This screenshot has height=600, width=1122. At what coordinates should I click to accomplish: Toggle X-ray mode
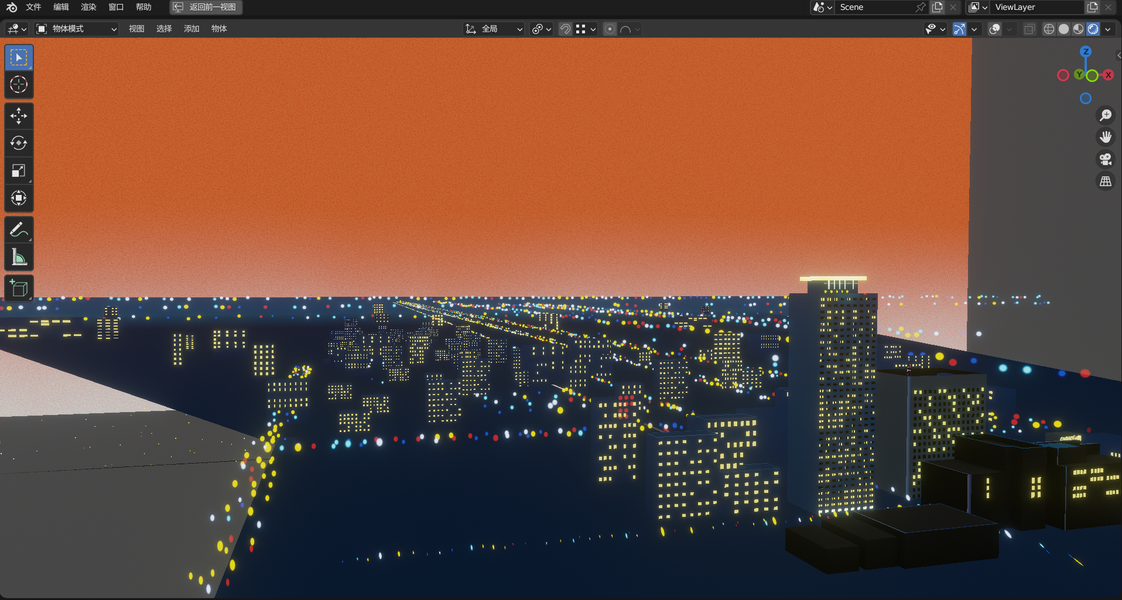(x=1029, y=29)
